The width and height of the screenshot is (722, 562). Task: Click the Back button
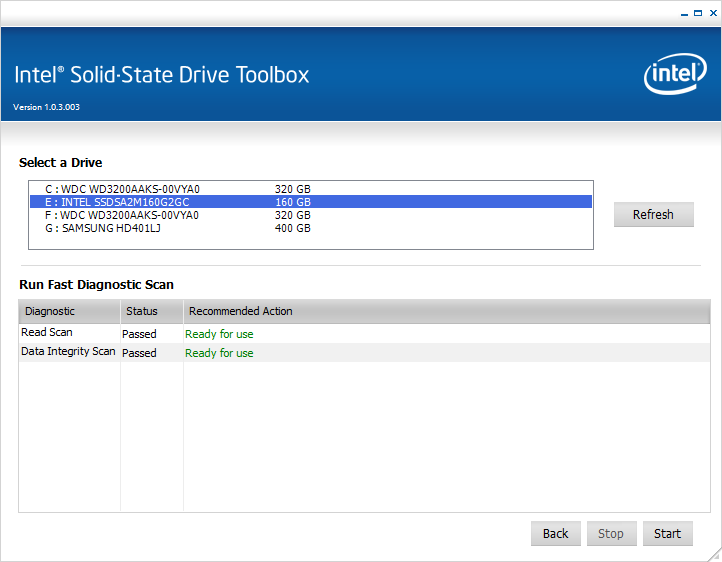pyautogui.click(x=555, y=533)
